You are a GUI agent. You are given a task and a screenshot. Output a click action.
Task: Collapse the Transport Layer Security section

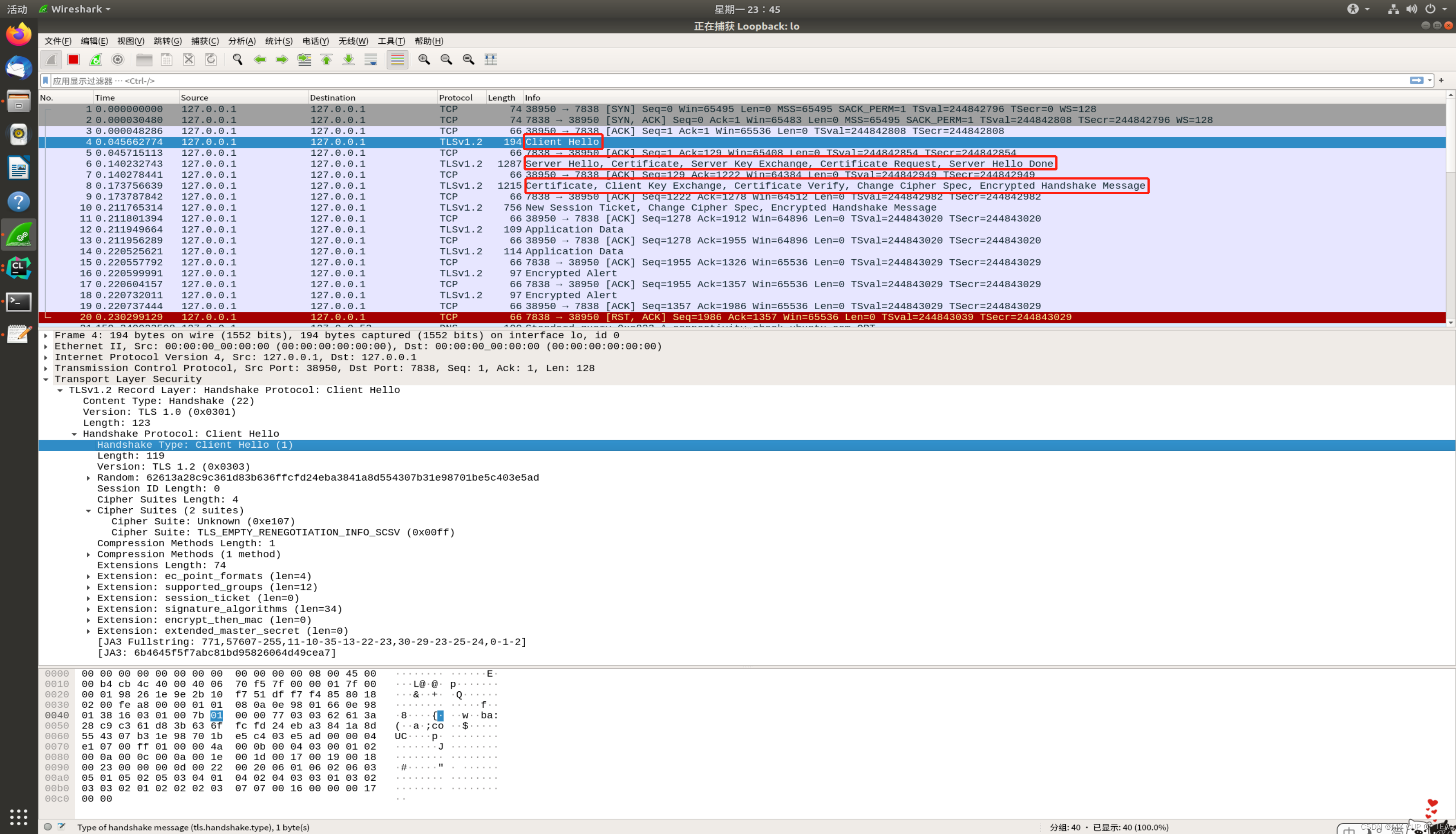46,379
